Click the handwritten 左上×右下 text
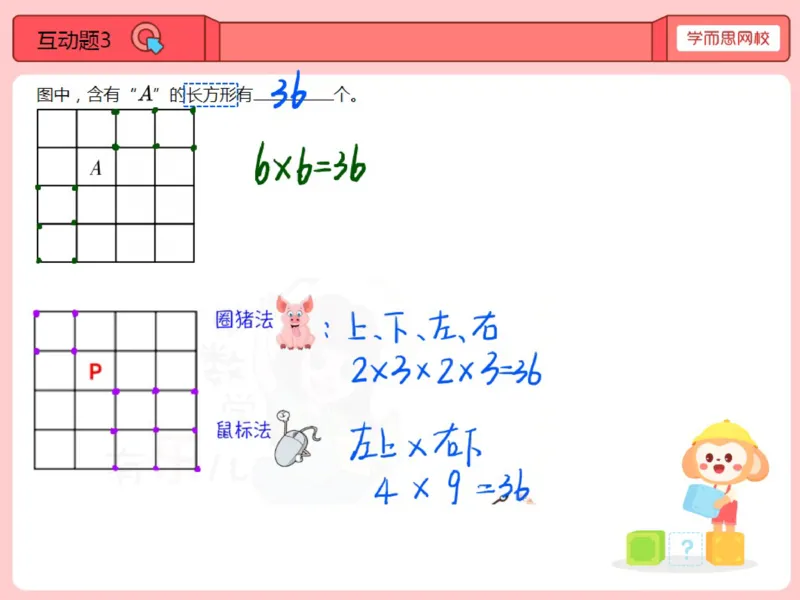The height and width of the screenshot is (600, 800). (416, 442)
